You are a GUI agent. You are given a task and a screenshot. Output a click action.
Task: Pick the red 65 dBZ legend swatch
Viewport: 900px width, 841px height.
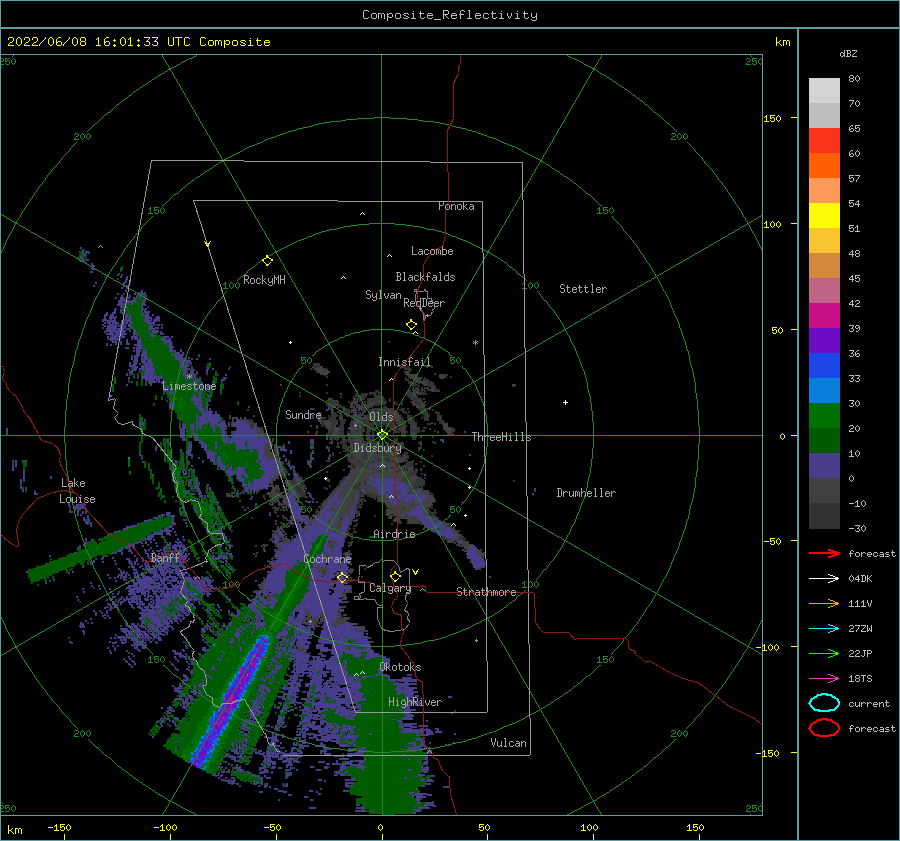pos(824,141)
